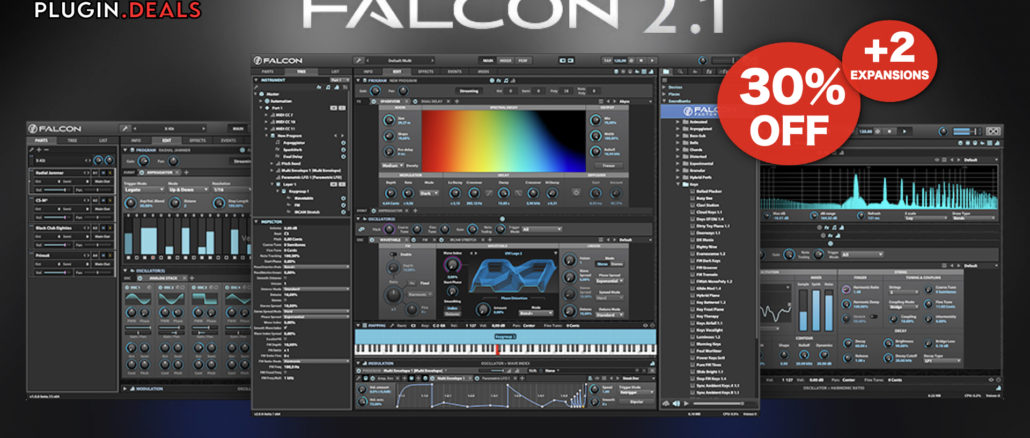1030x438 pixels.
Task: Collapse the MODULATION section in center window
Action: (359, 362)
